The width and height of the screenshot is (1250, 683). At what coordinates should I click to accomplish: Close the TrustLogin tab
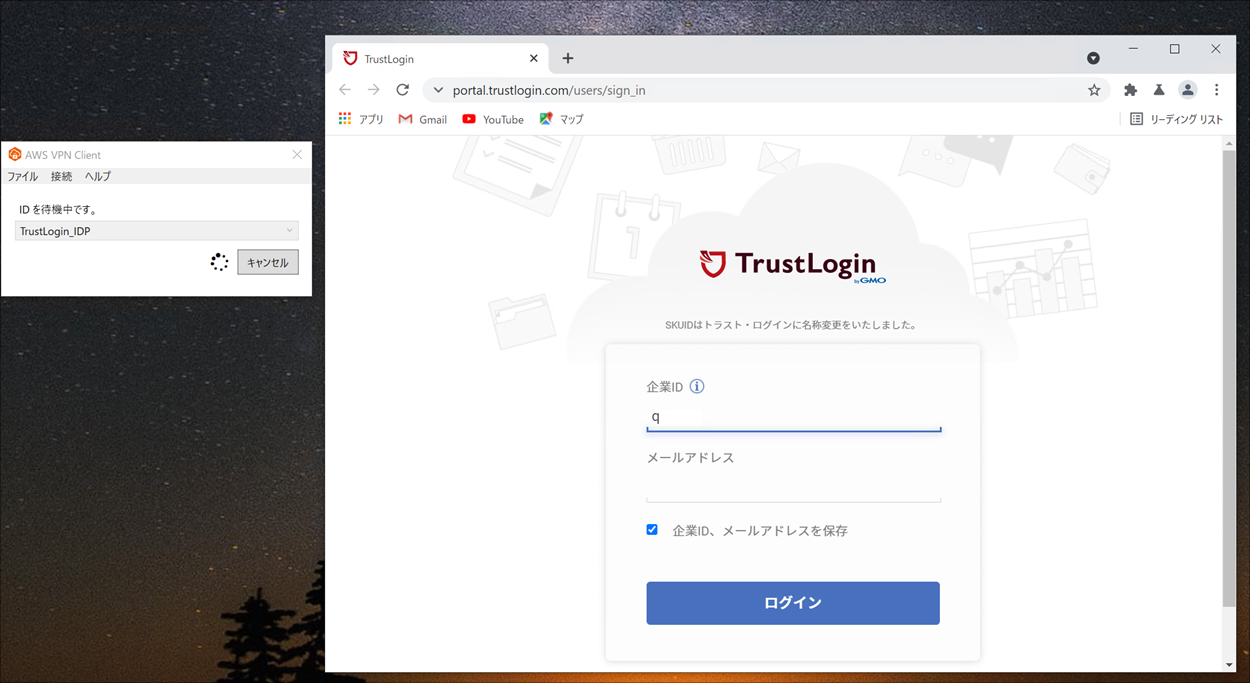point(534,58)
